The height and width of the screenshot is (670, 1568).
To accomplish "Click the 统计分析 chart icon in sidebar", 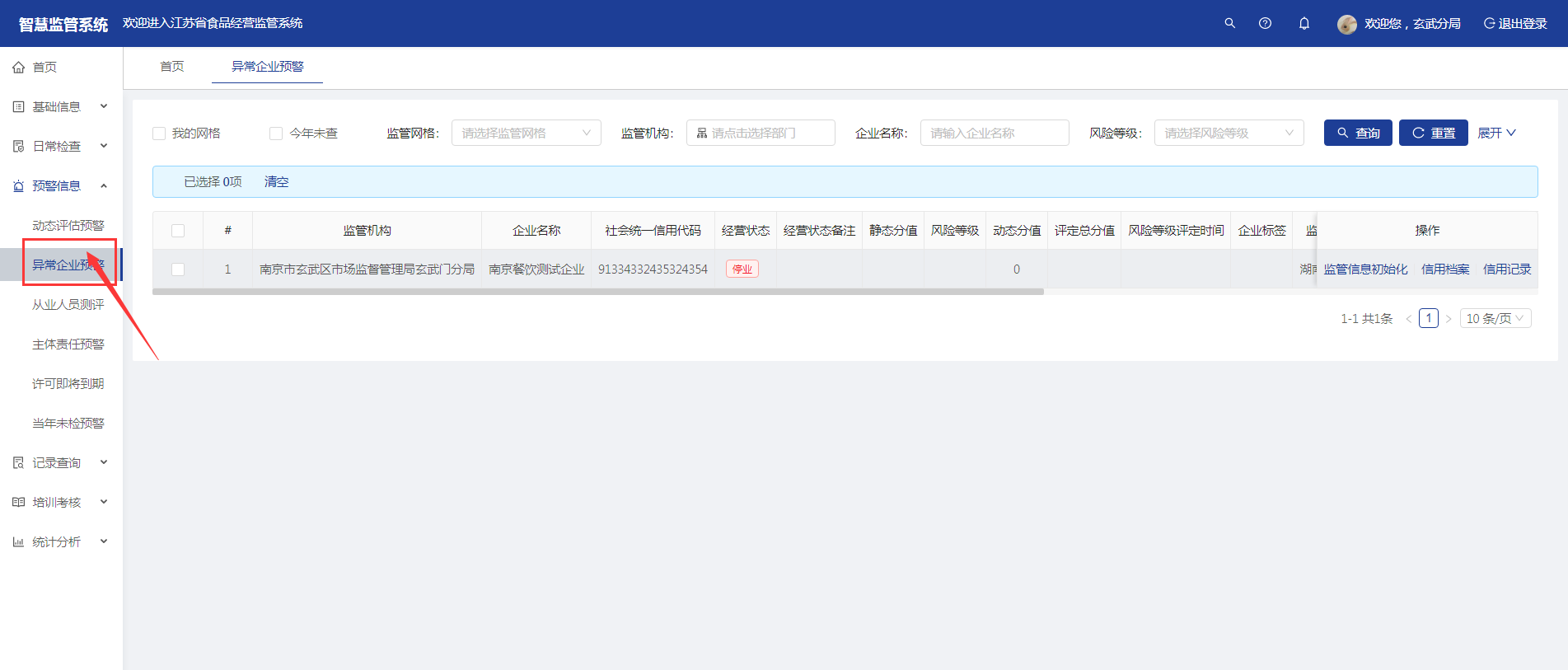I will click(18, 542).
